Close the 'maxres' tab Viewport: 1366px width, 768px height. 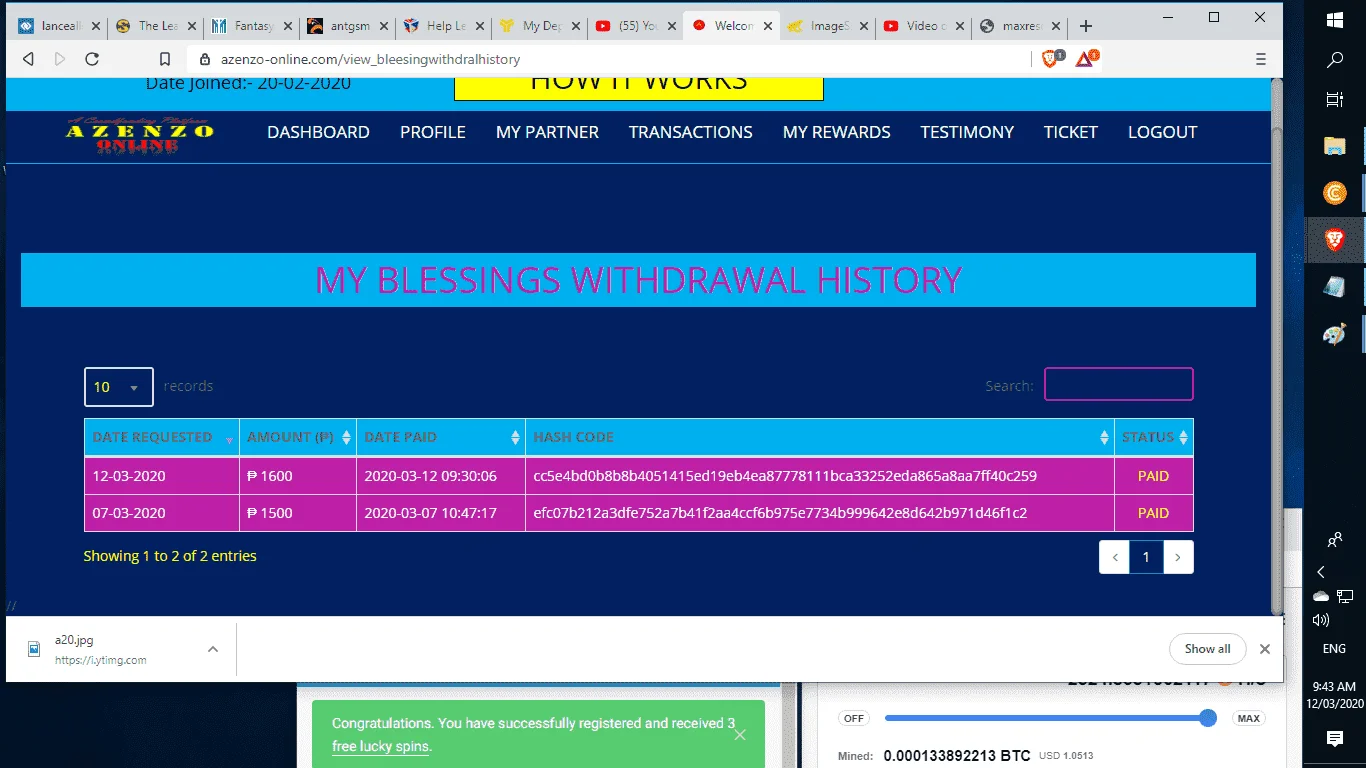tap(1056, 26)
